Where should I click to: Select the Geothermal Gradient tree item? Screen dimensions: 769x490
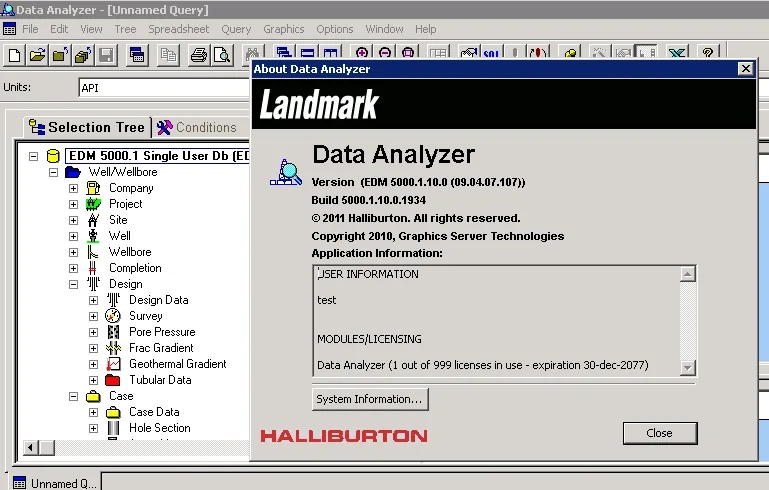click(178, 364)
